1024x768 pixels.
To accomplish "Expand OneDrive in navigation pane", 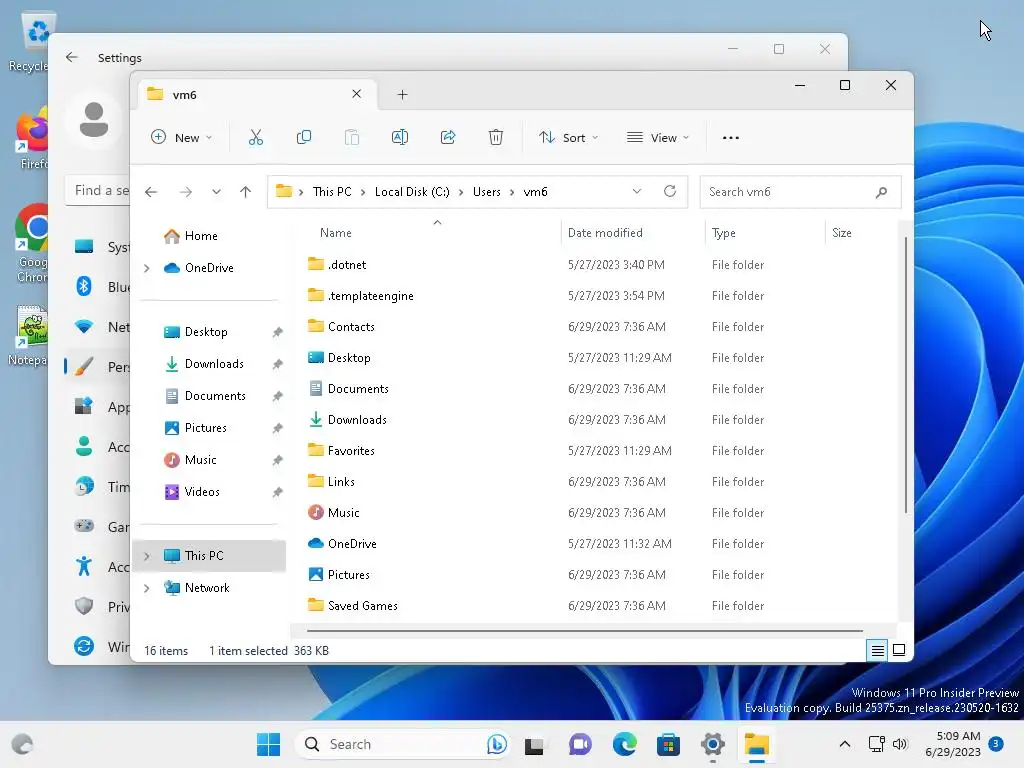I will click(x=147, y=268).
